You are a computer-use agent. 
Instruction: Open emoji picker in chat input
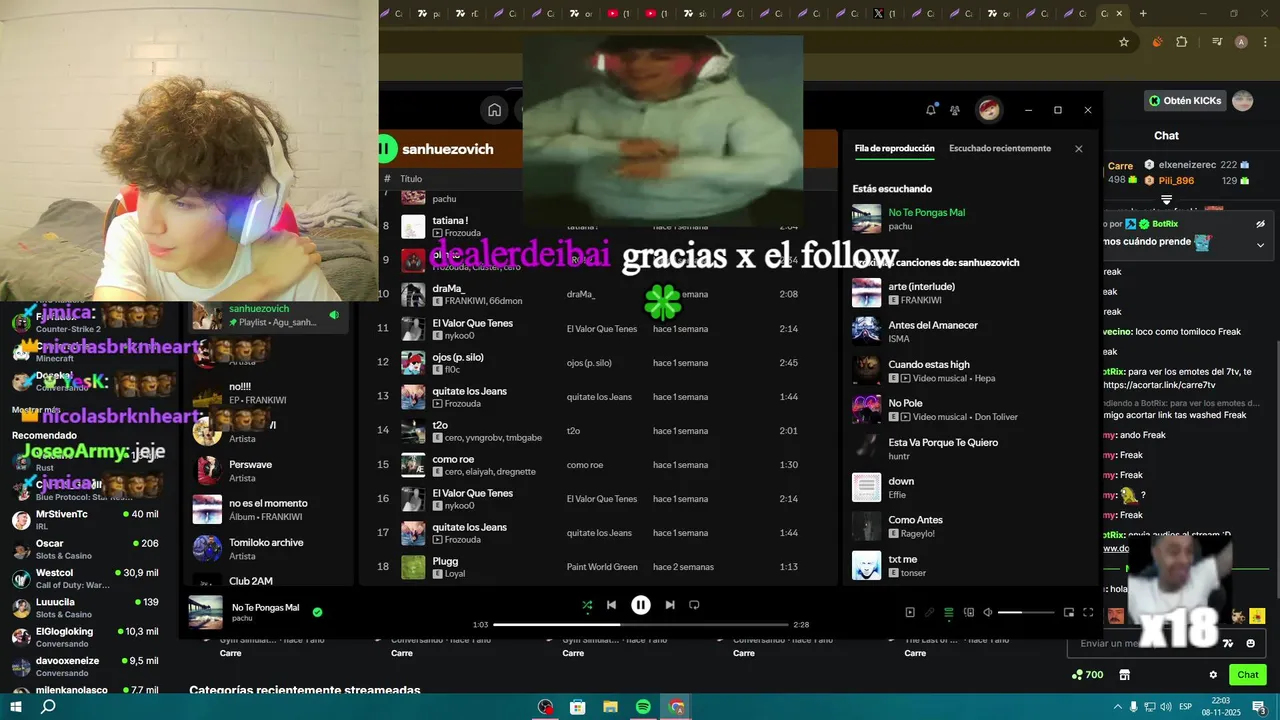click(1250, 644)
